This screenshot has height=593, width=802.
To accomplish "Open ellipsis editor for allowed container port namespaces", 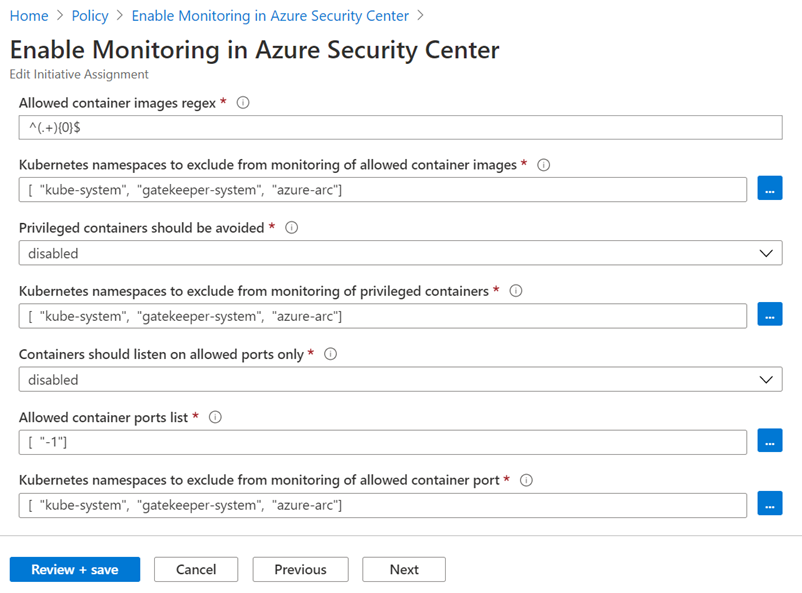I will tap(770, 504).
